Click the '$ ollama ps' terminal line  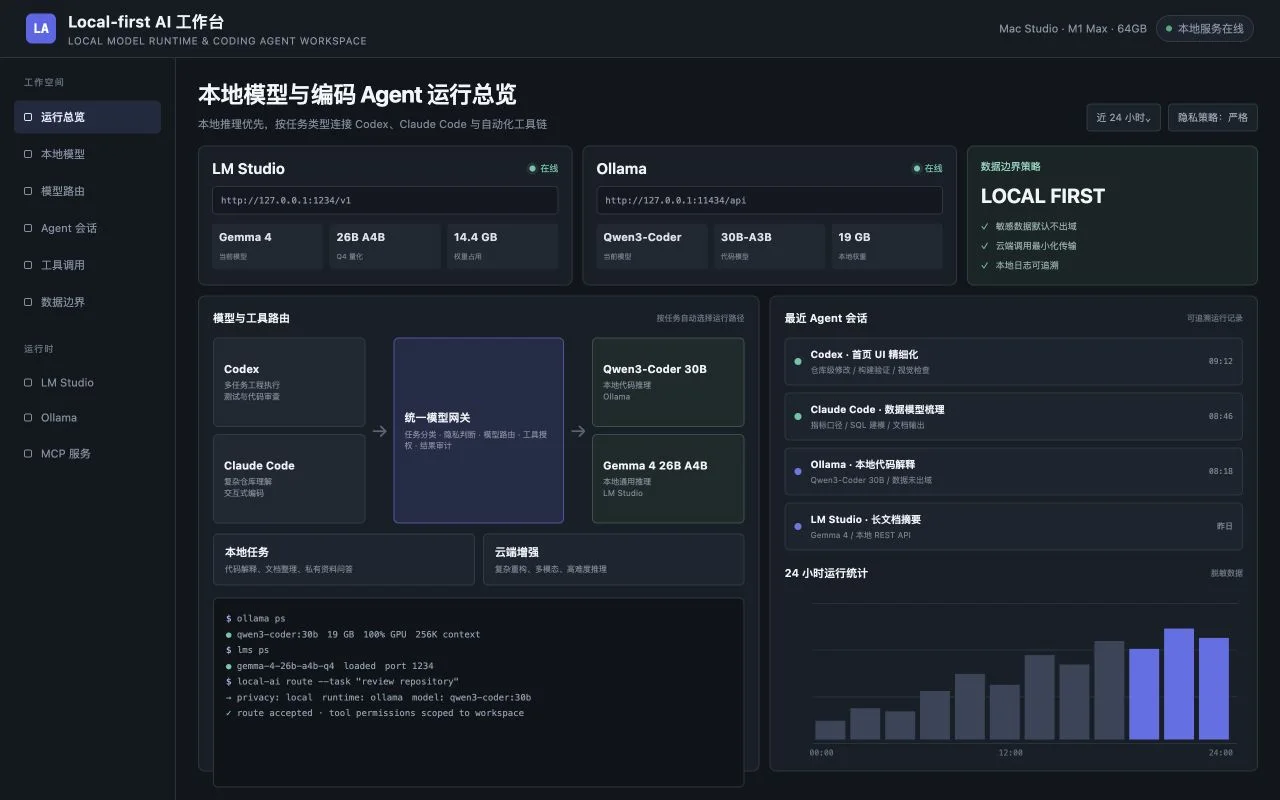tap(255, 619)
